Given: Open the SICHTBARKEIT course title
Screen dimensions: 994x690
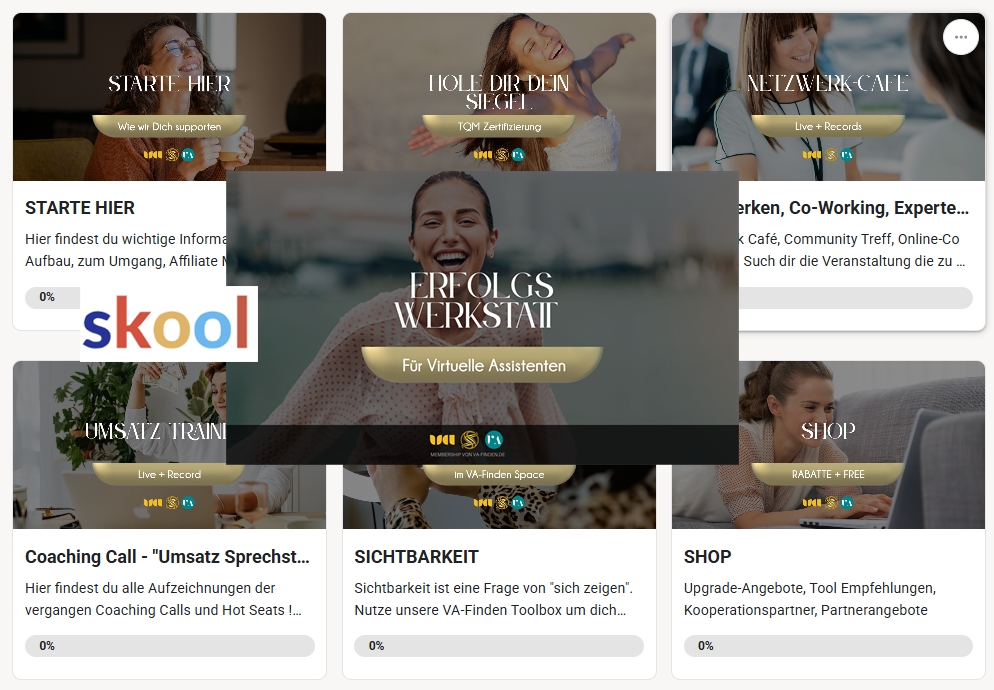Looking at the screenshot, I should (x=416, y=557).
